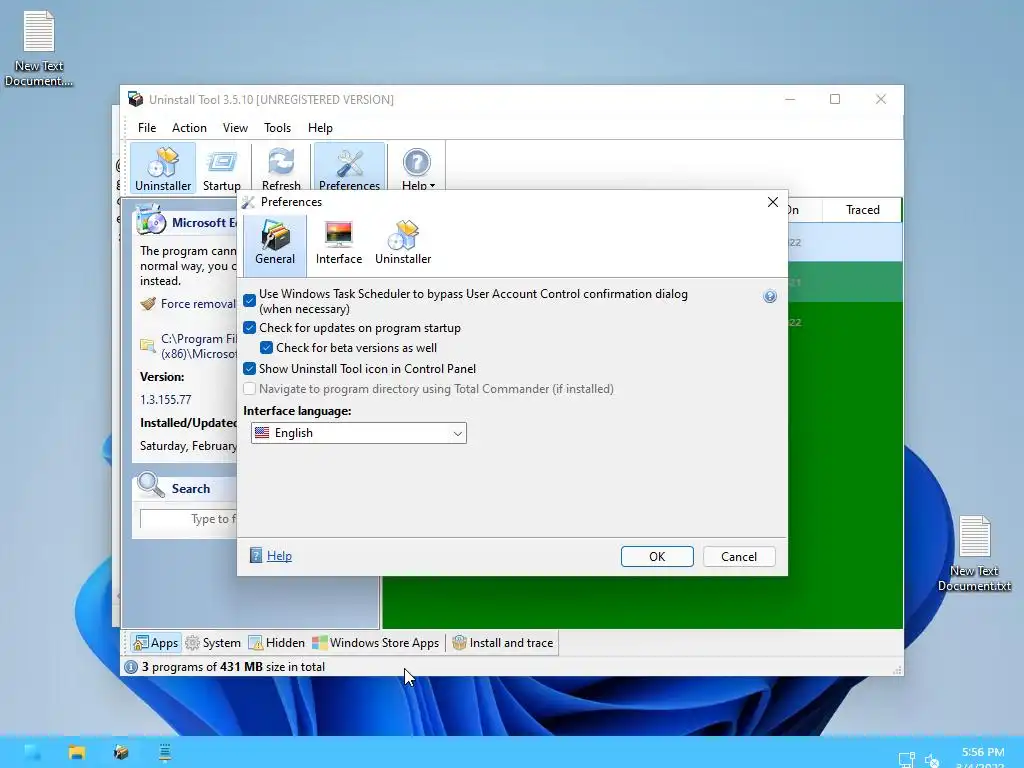Switch to the Uninstaller preferences tab
The image size is (1024, 768).
pos(403,242)
